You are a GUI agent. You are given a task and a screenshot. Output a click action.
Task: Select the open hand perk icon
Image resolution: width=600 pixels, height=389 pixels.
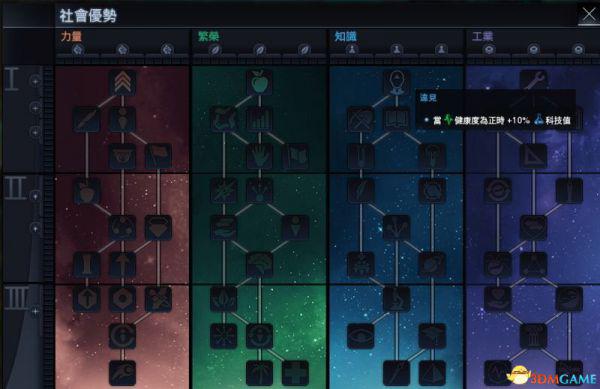tap(259, 156)
